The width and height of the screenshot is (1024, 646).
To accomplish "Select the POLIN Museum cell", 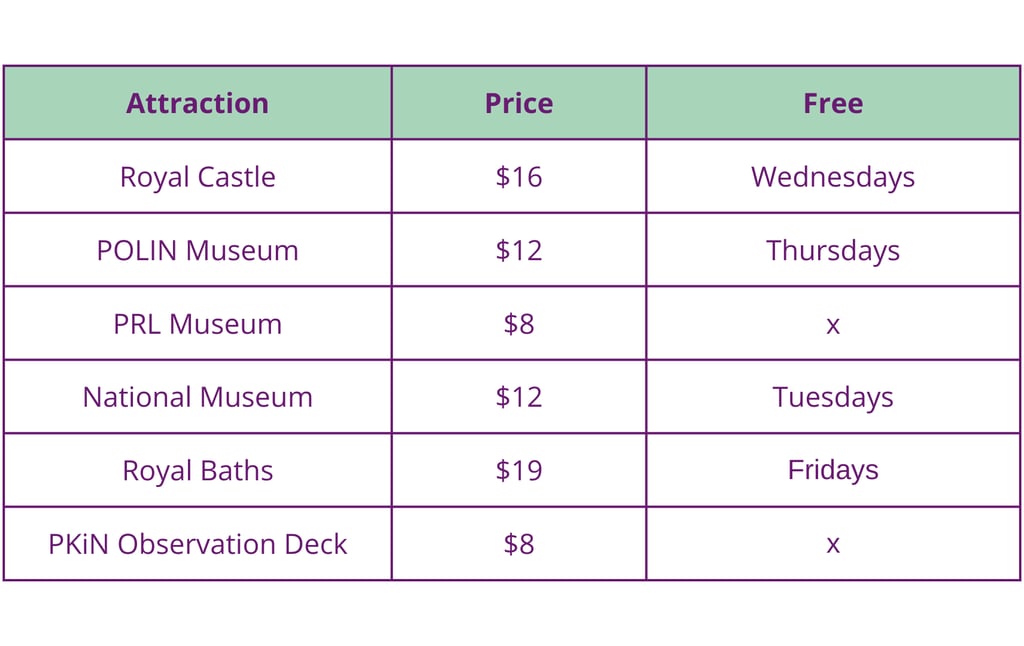I will point(197,250).
